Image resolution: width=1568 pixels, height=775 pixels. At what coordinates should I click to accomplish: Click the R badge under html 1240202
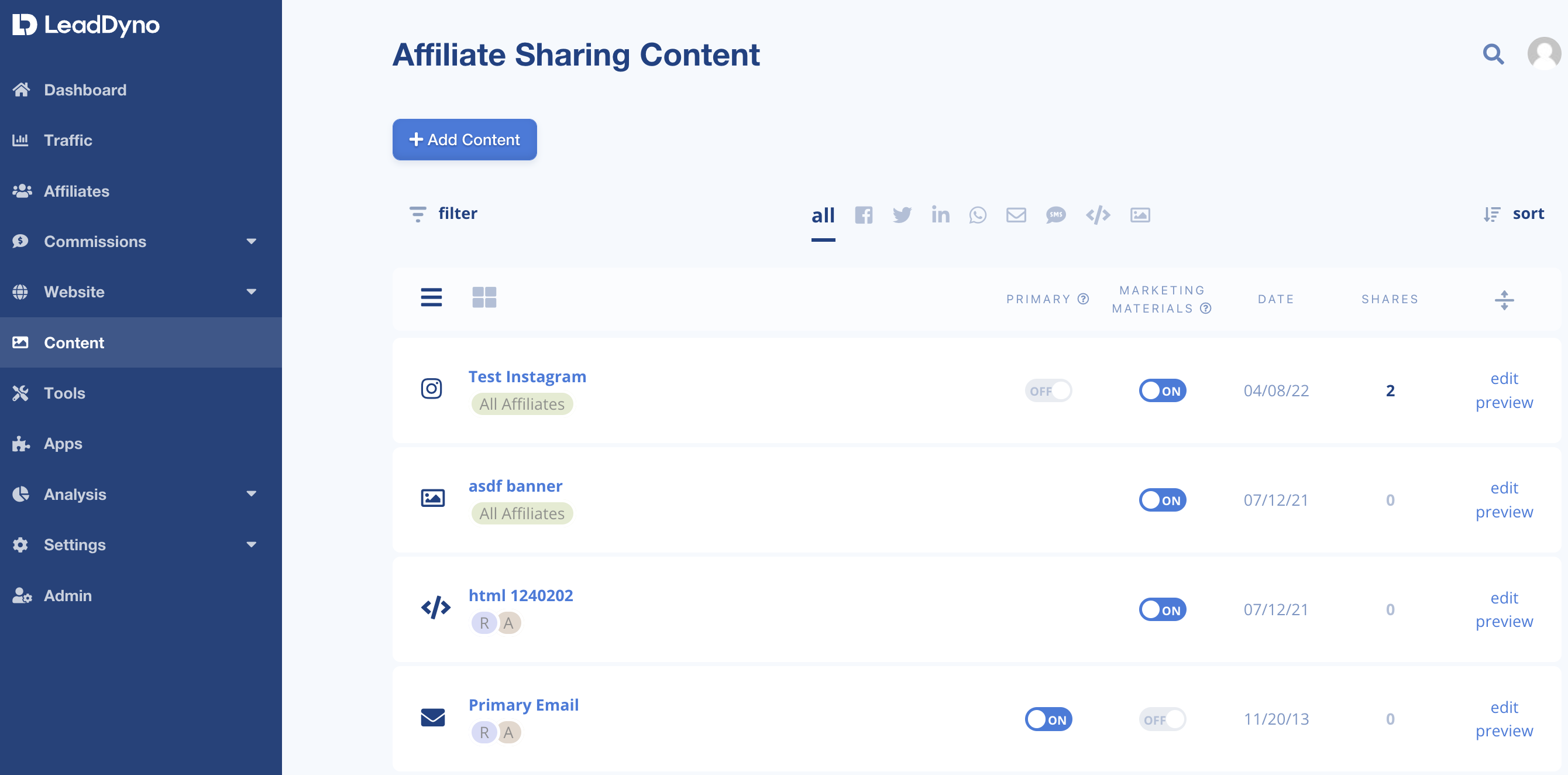tap(484, 623)
